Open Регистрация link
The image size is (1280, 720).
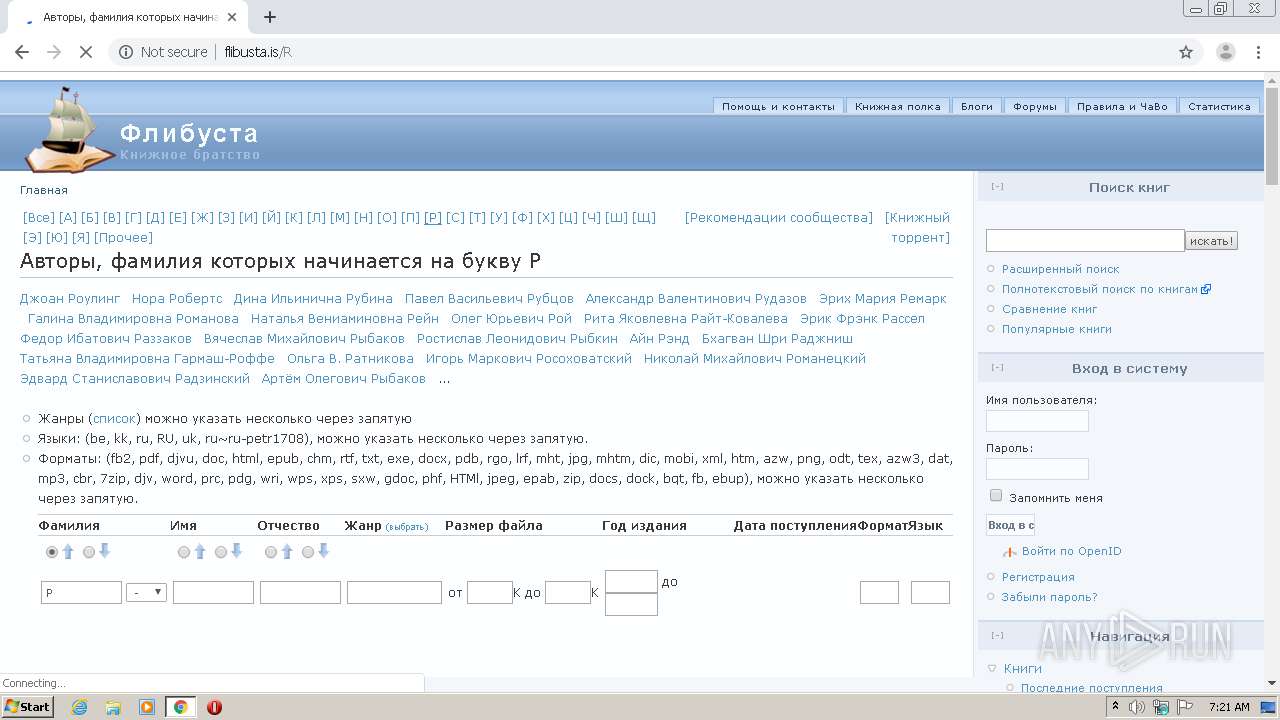pyautogui.click(x=1038, y=577)
